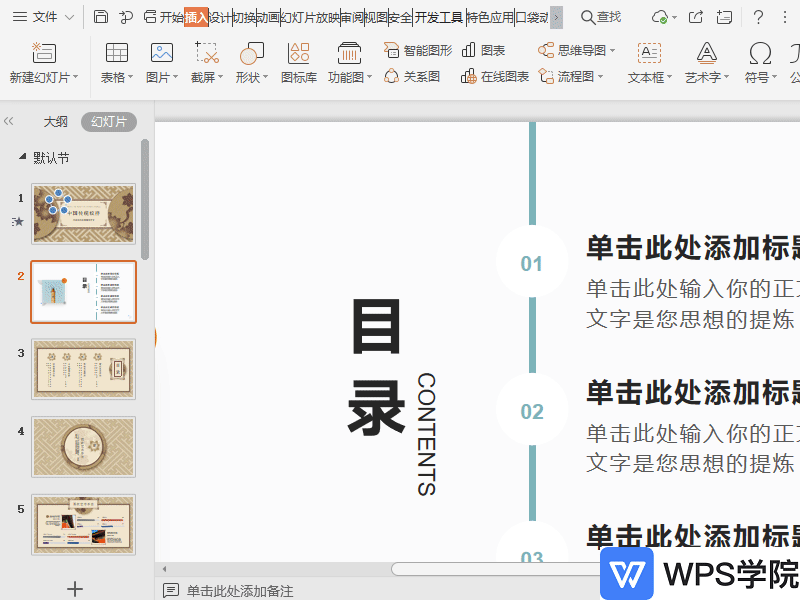Switch the side panel to 大纲 view

[x=55, y=122]
